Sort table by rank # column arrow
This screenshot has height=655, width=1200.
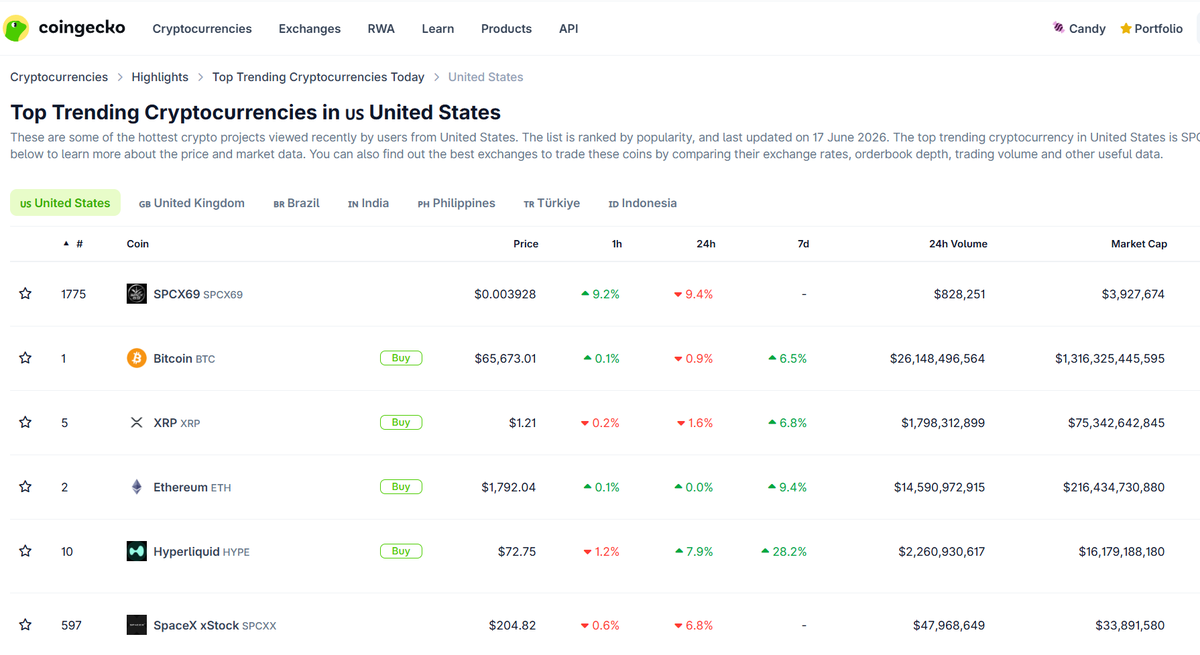coord(67,244)
